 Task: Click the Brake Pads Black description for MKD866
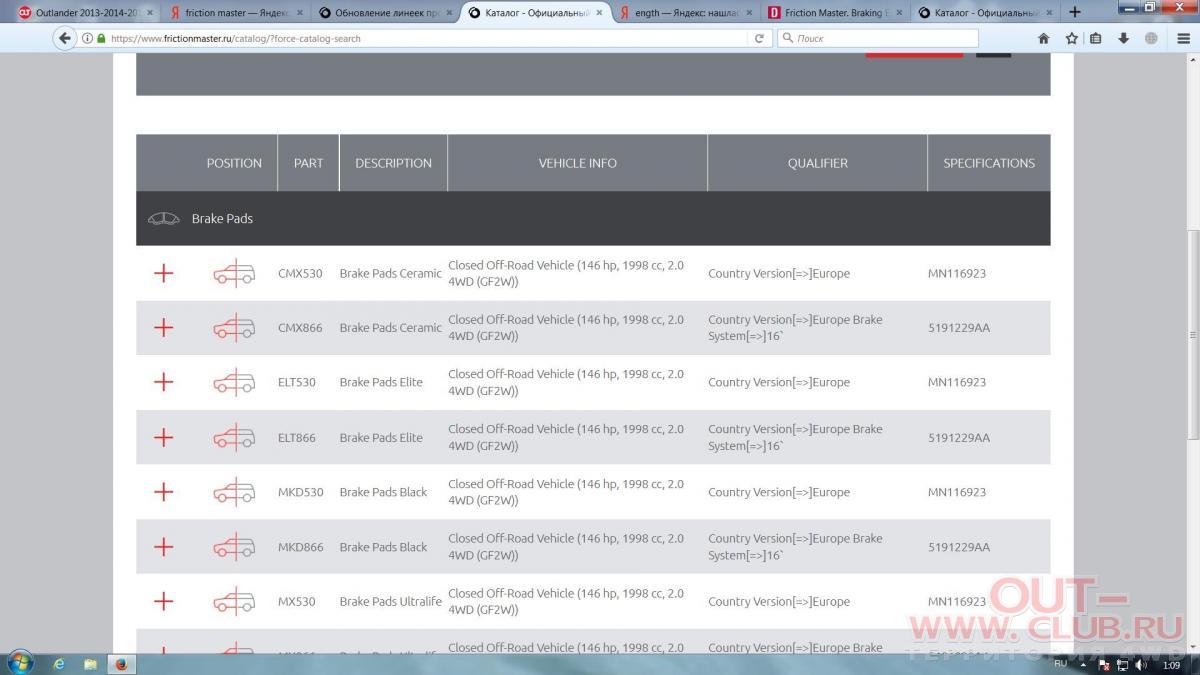(x=383, y=547)
